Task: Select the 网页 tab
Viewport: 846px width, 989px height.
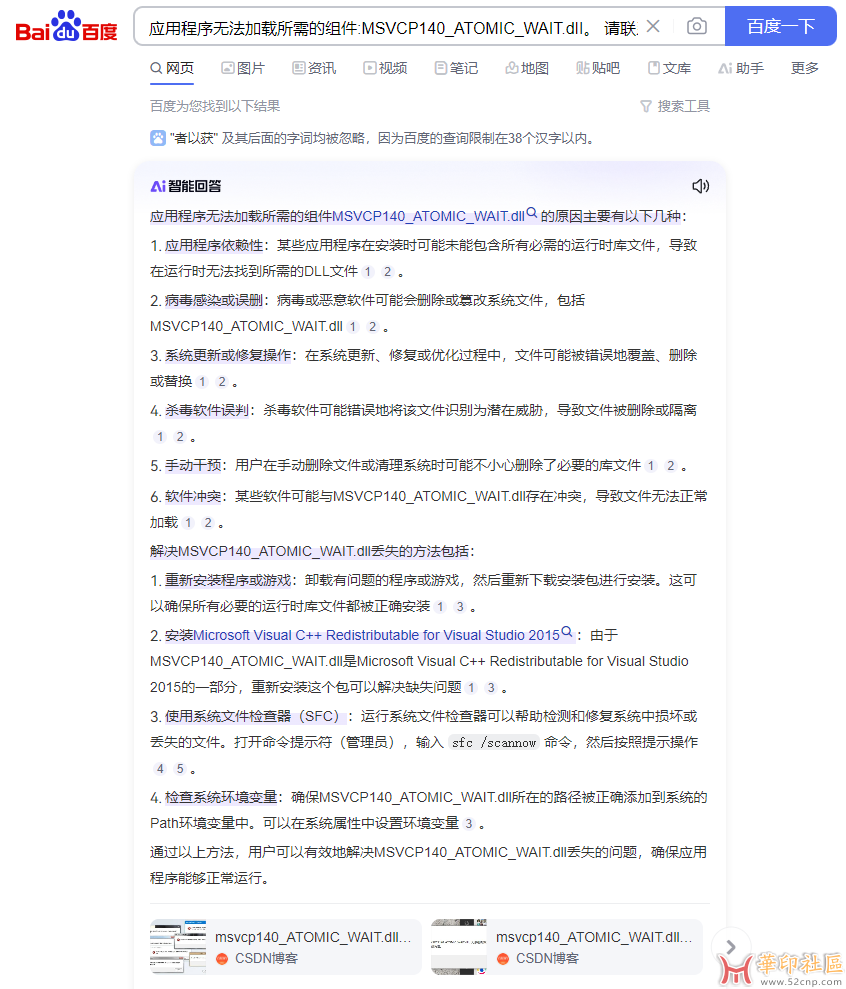Action: 172,68
